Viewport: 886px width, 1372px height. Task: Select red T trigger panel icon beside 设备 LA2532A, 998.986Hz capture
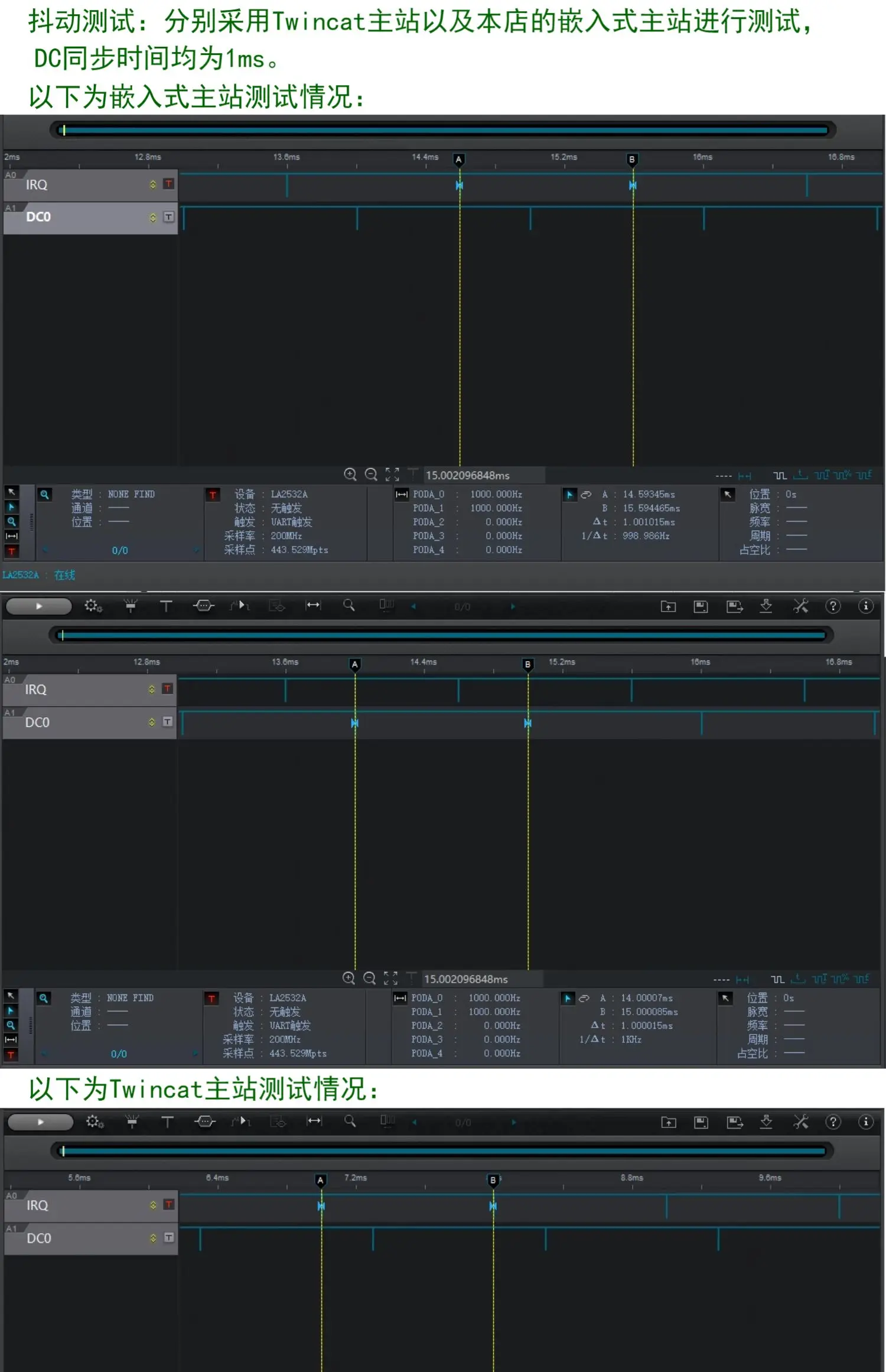213,495
